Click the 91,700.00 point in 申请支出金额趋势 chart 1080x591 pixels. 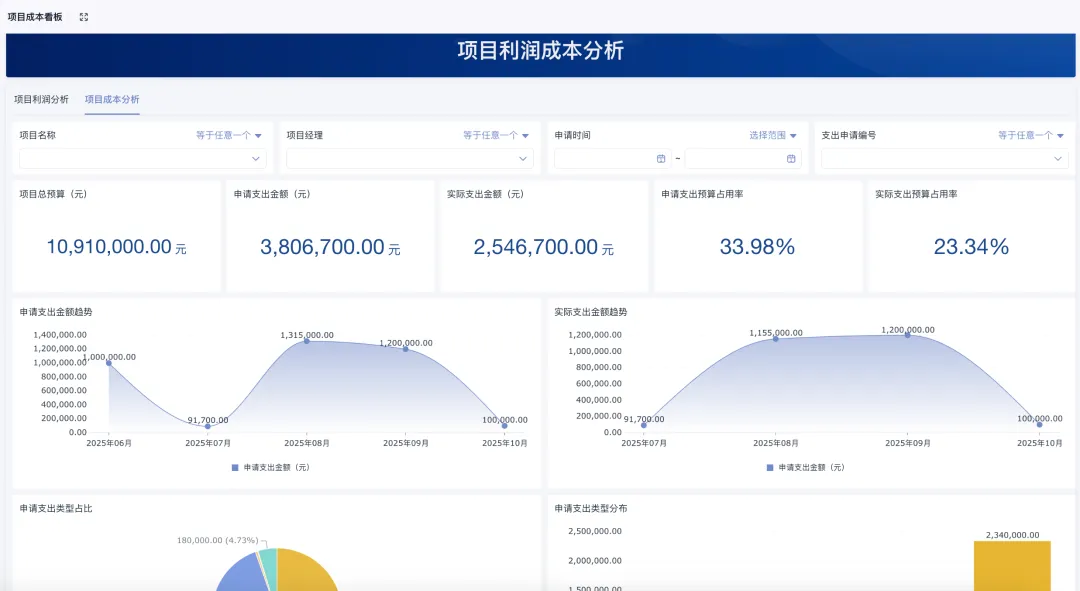pos(208,426)
